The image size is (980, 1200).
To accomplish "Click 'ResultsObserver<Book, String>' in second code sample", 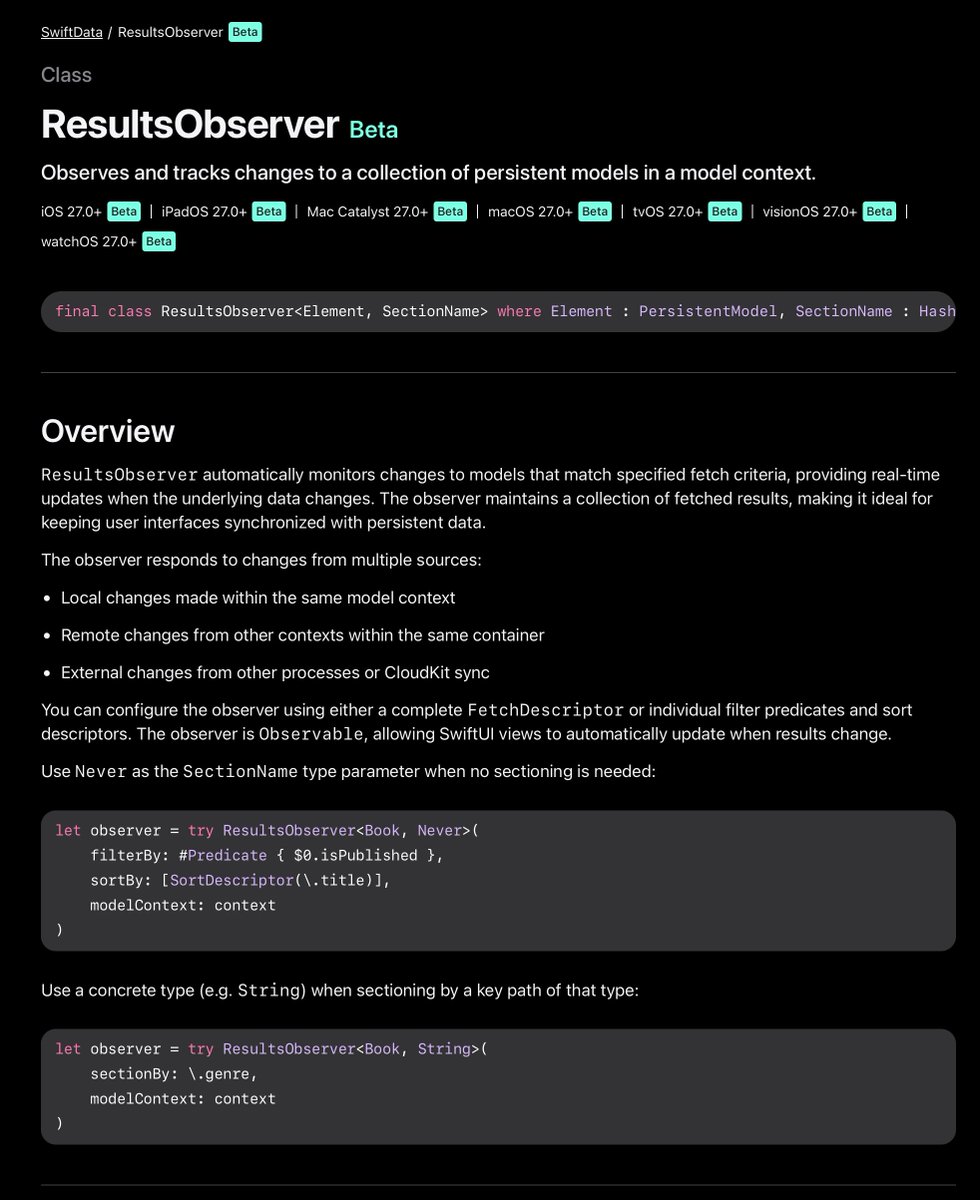I will tap(350, 1049).
